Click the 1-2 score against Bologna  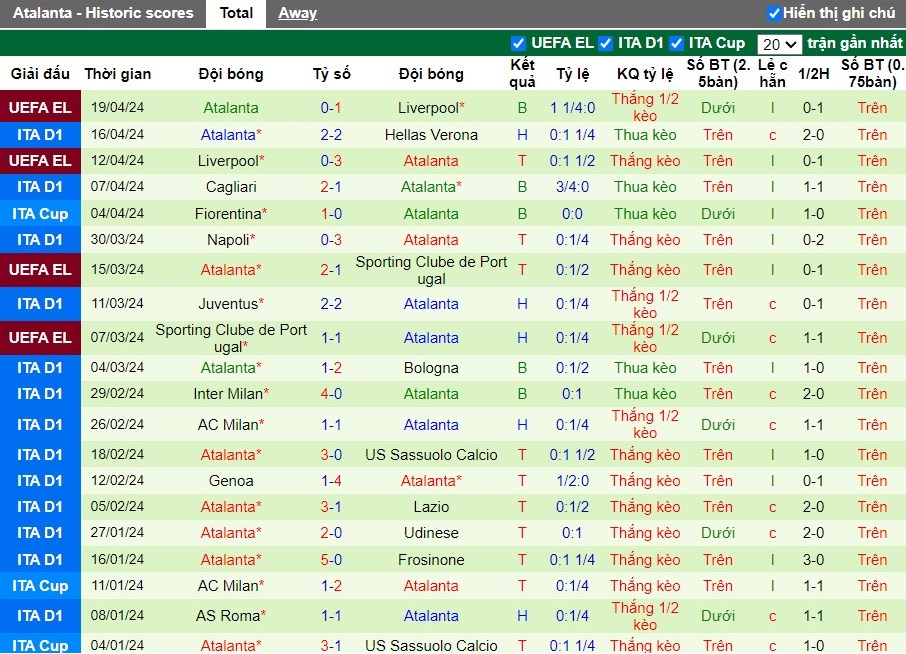tap(331, 368)
